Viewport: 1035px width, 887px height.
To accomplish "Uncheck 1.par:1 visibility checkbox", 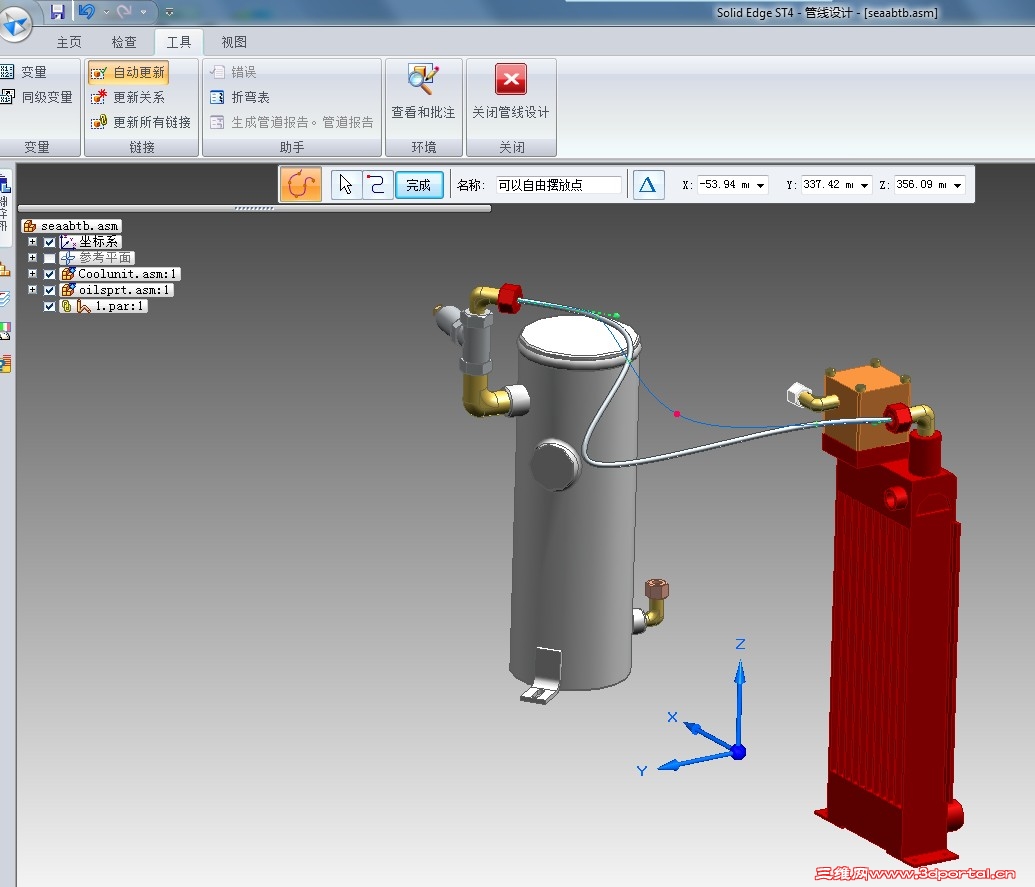I will pyautogui.click(x=50, y=306).
